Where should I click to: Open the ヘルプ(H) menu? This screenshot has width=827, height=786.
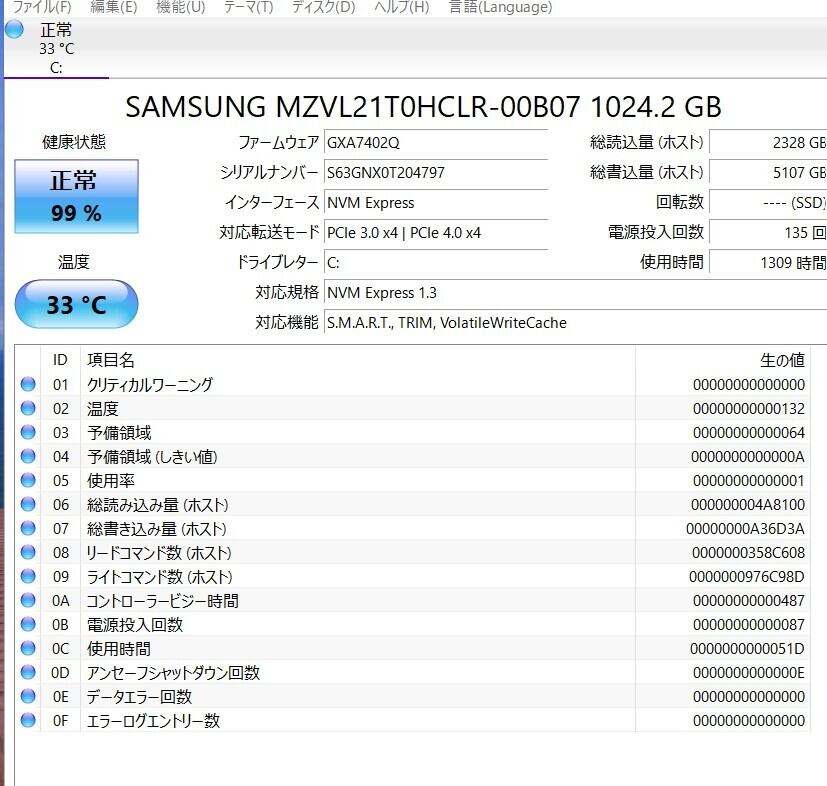(x=402, y=7)
